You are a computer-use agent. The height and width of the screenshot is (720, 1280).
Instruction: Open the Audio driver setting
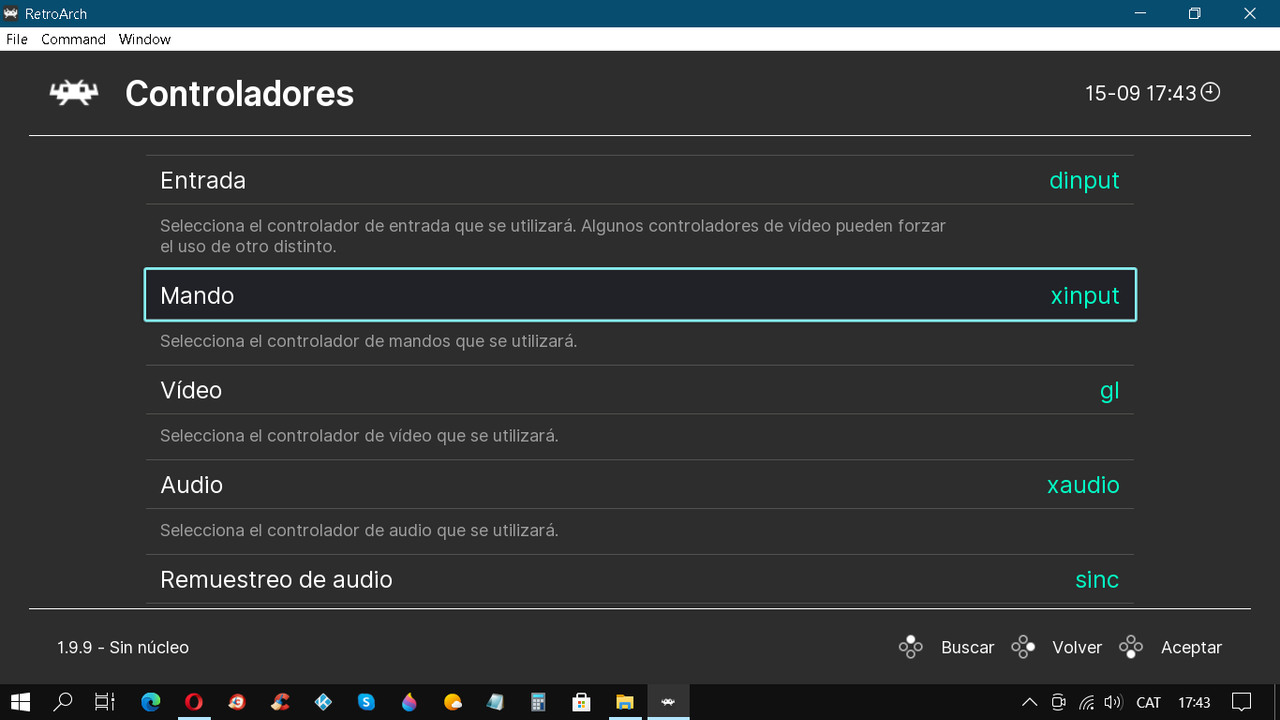coord(640,485)
